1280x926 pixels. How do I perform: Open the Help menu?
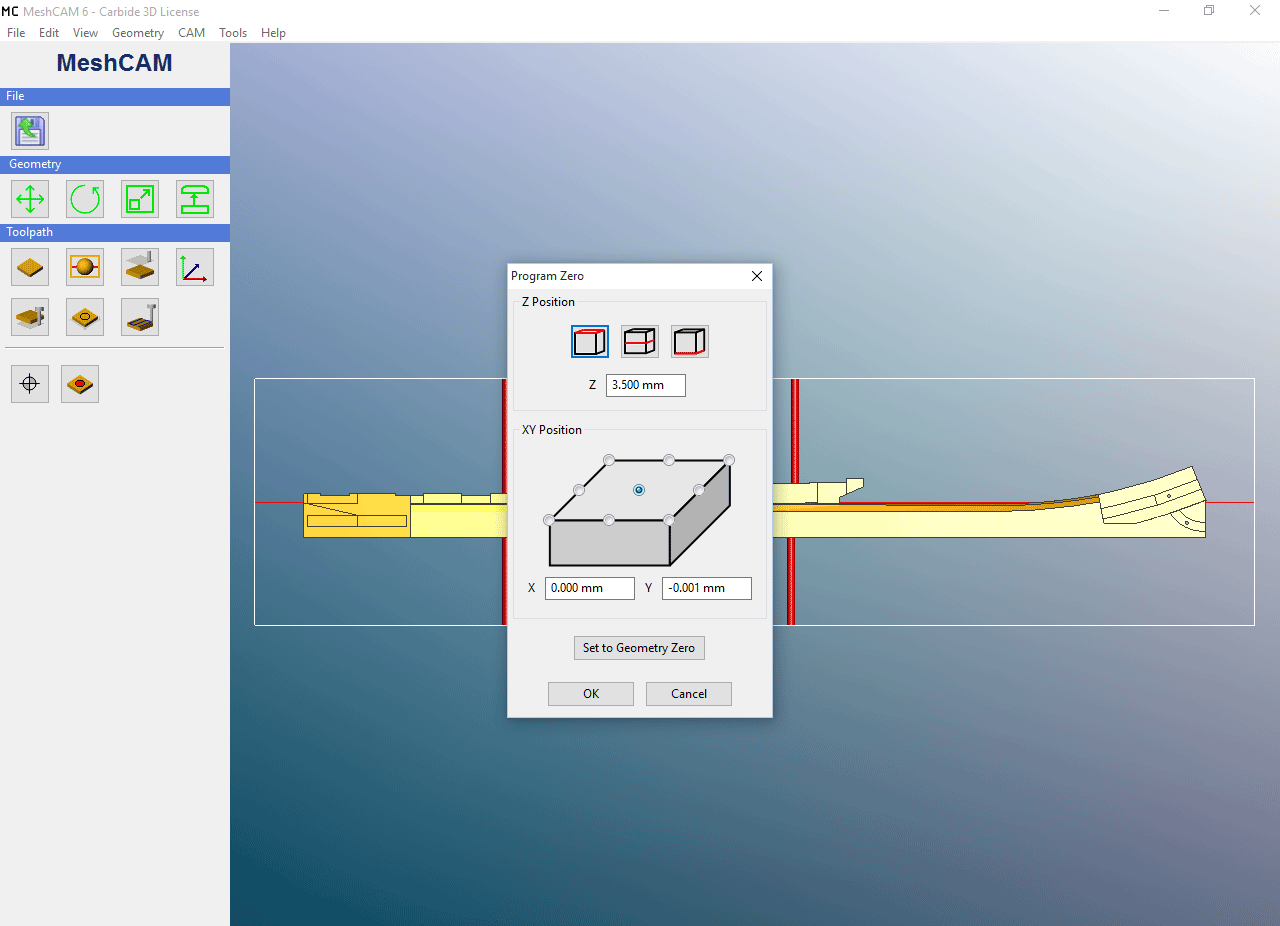273,33
